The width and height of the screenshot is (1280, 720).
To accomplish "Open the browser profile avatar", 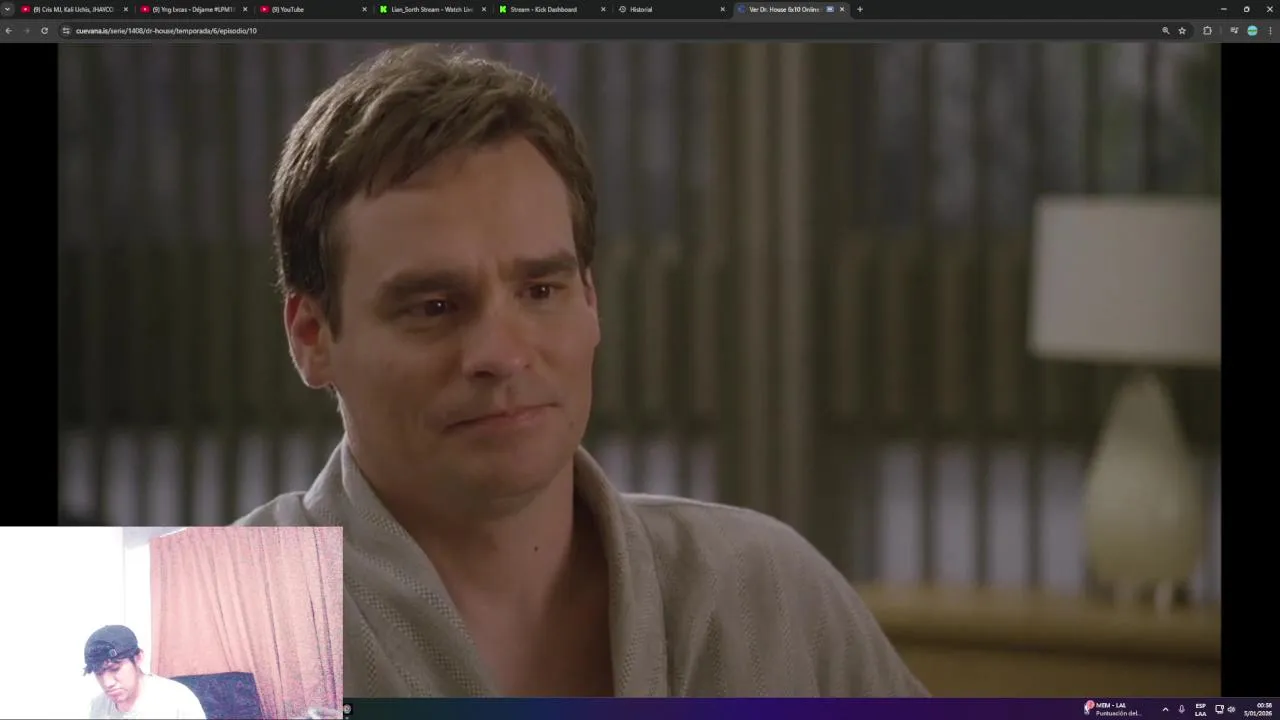I will tap(1252, 31).
